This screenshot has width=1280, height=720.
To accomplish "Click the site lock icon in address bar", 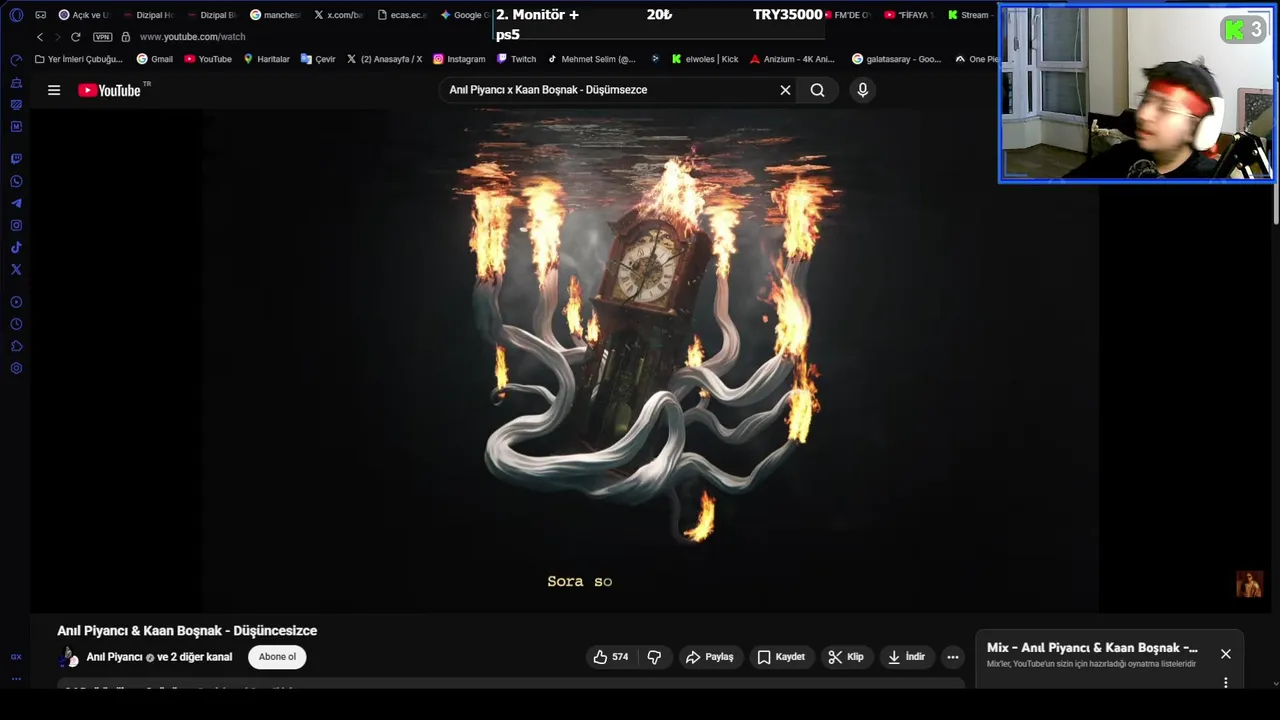I will tap(125, 37).
